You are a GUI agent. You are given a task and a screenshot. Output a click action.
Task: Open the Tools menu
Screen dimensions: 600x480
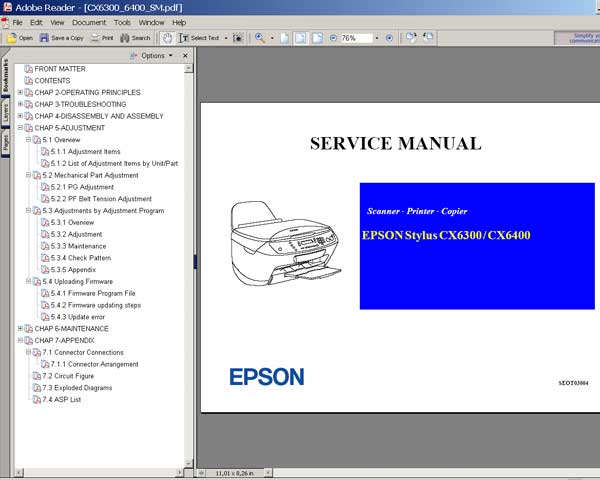pos(122,23)
